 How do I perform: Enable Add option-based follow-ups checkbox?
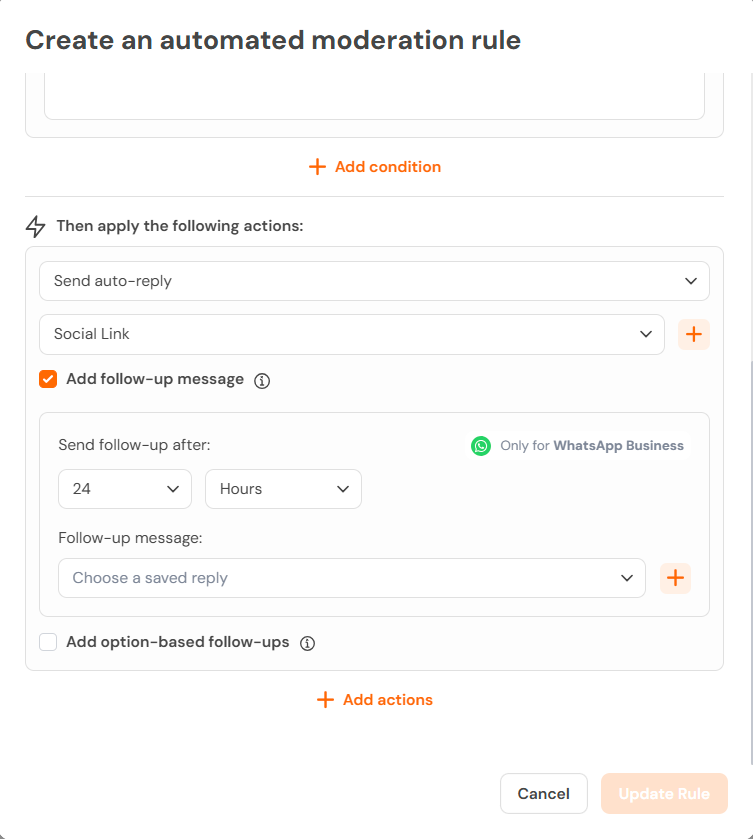tap(48, 642)
